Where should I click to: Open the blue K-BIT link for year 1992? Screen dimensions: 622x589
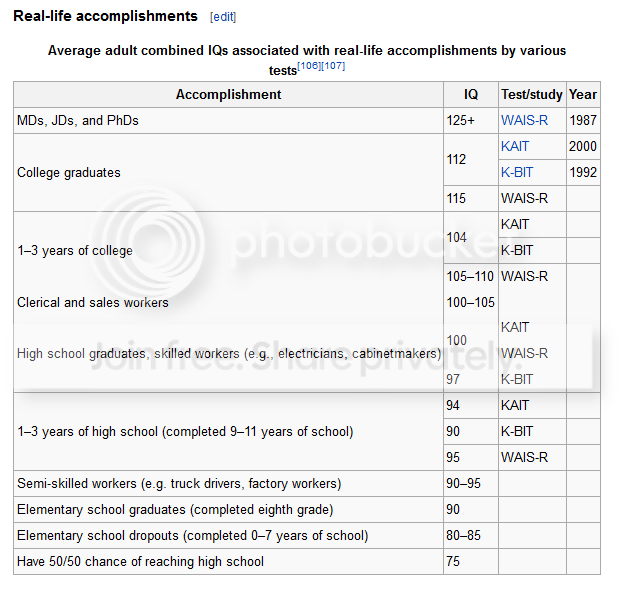click(517, 172)
